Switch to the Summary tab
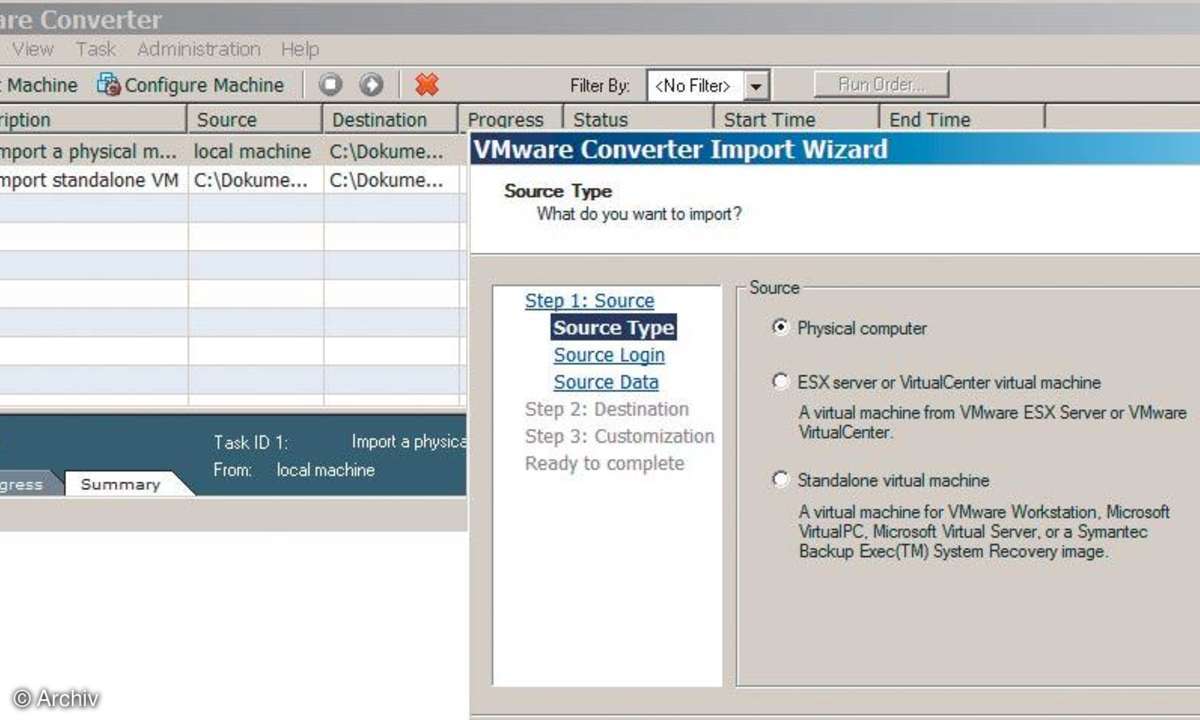 tap(121, 484)
